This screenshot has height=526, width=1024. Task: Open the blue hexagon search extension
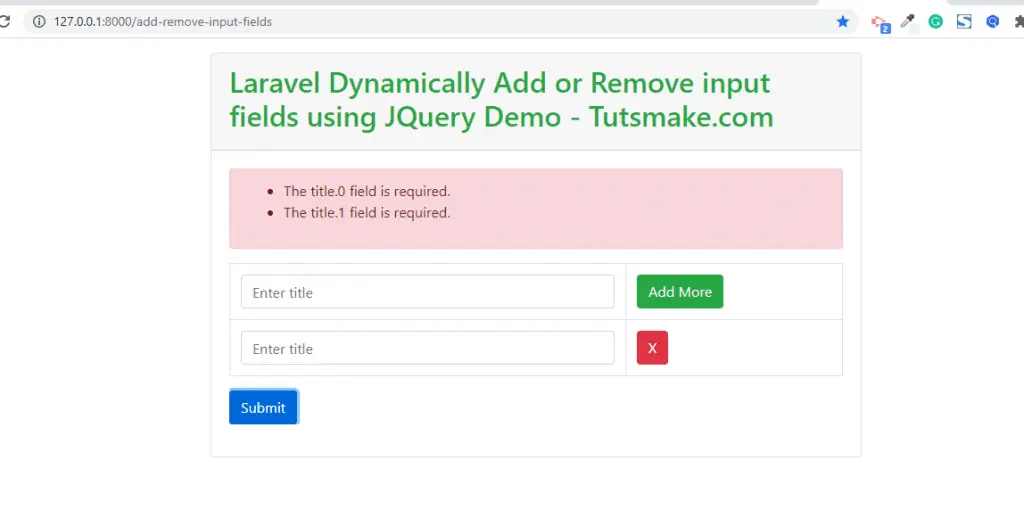(x=993, y=22)
